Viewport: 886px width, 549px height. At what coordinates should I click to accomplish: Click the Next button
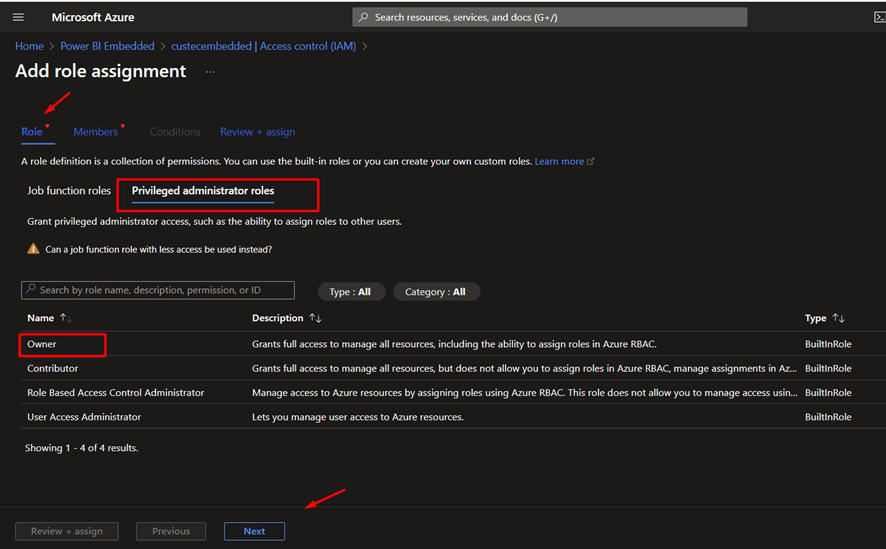pos(254,531)
